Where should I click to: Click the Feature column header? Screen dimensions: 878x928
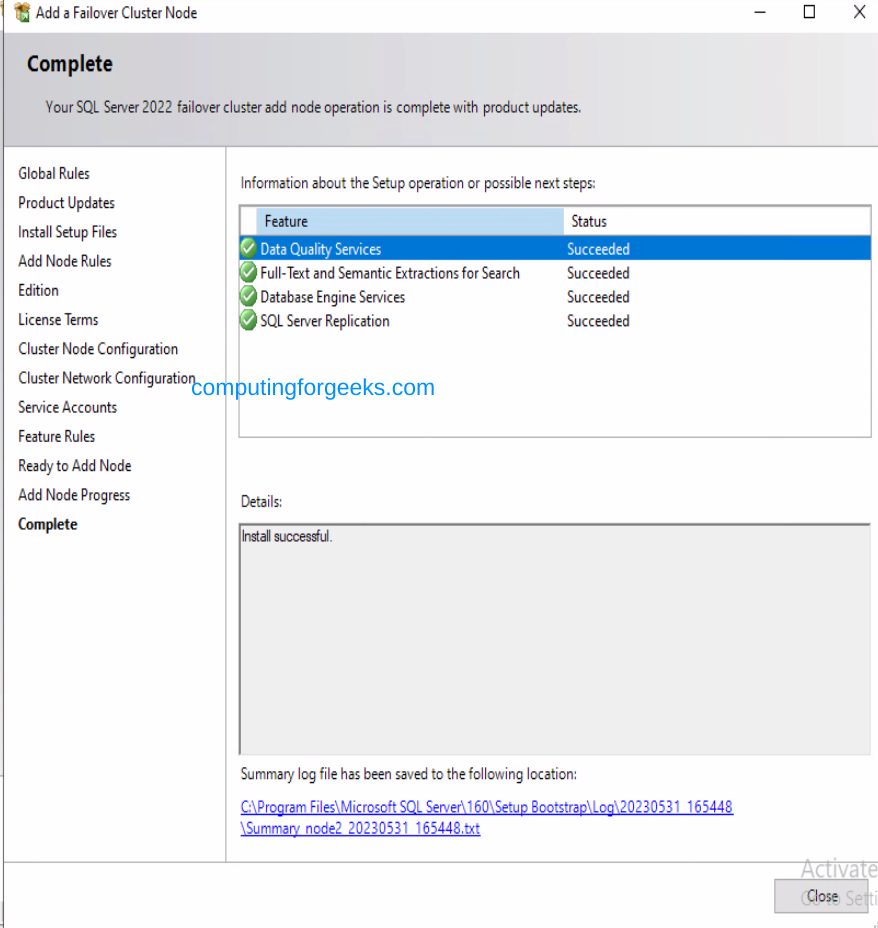(400, 221)
